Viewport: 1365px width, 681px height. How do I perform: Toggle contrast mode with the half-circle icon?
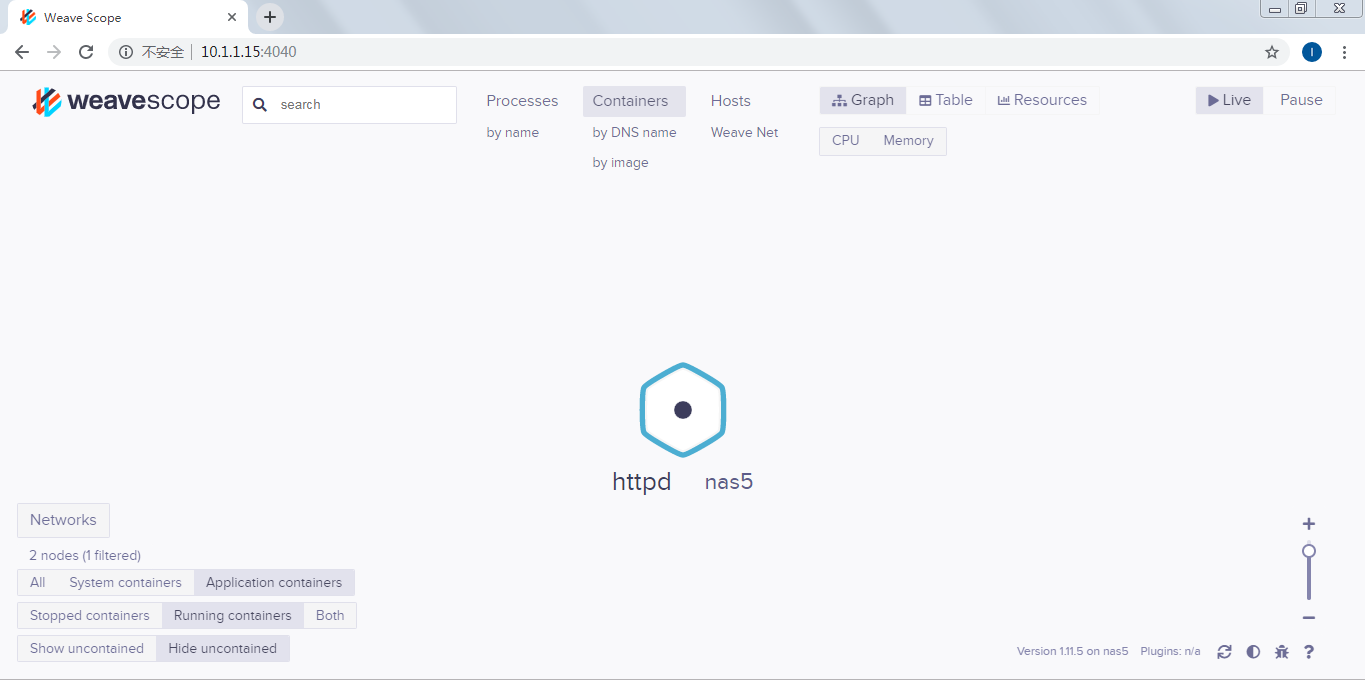pyautogui.click(x=1253, y=652)
